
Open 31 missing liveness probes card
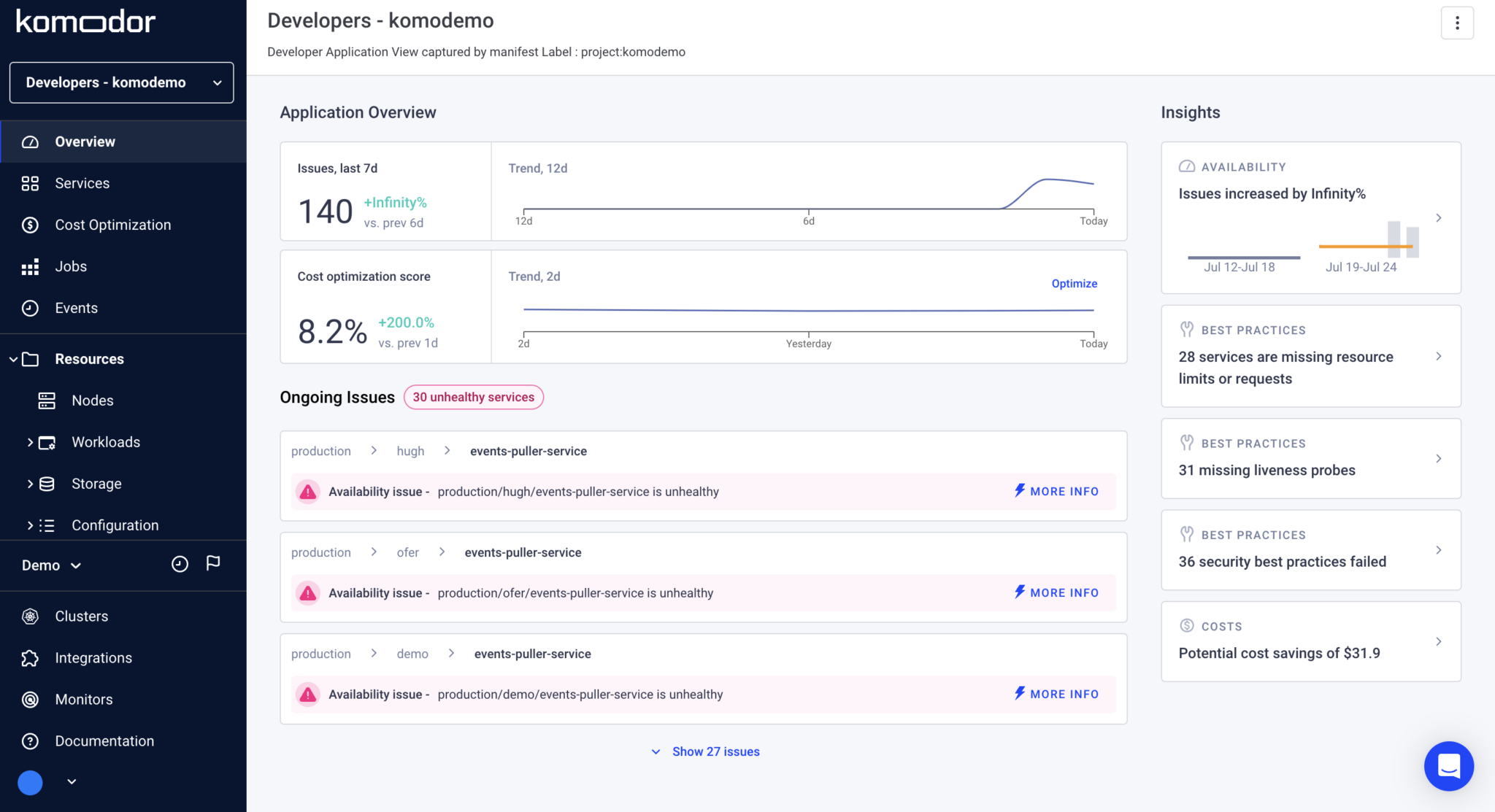tap(1311, 458)
